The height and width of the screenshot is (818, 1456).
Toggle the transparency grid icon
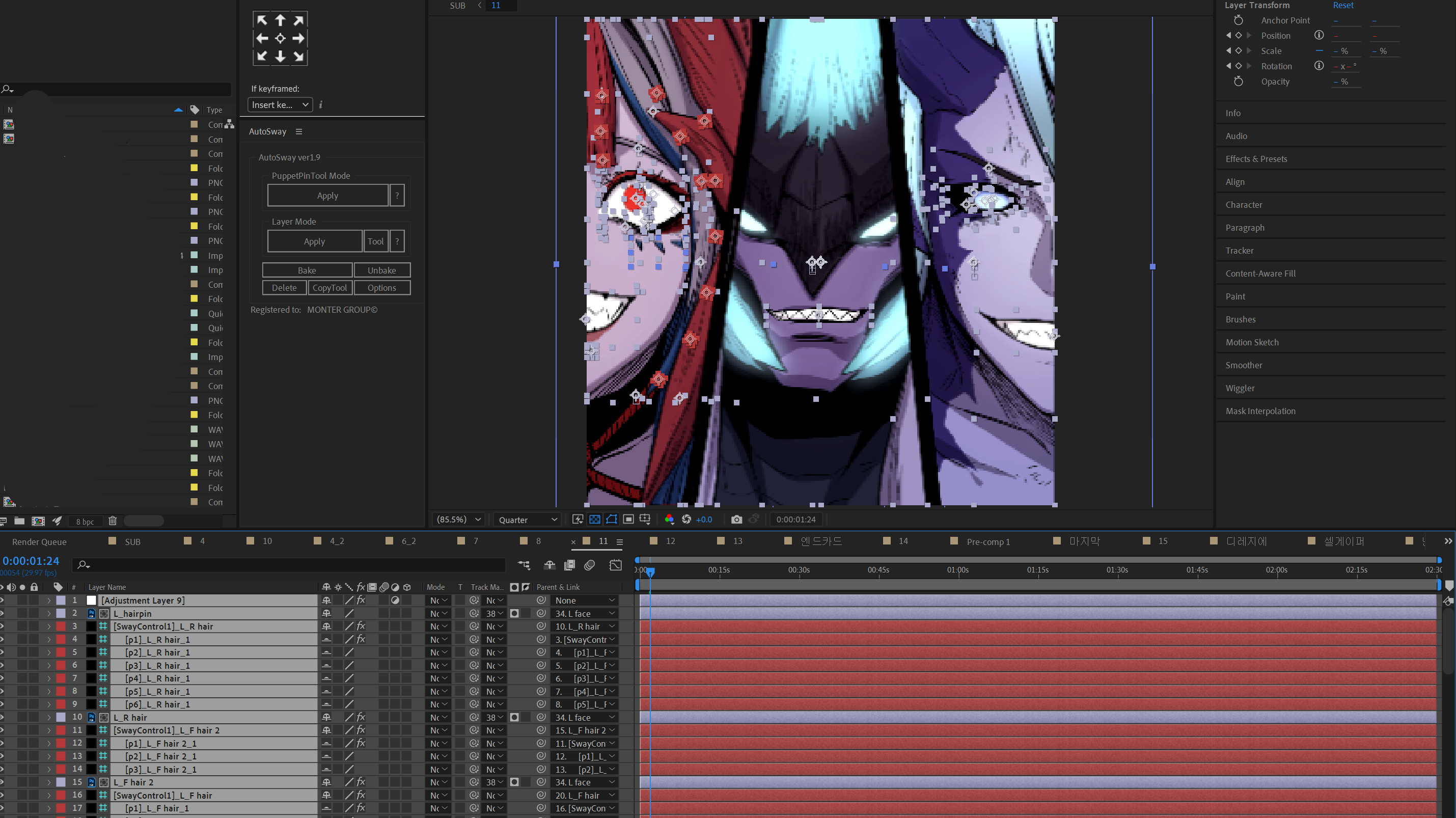click(x=595, y=519)
